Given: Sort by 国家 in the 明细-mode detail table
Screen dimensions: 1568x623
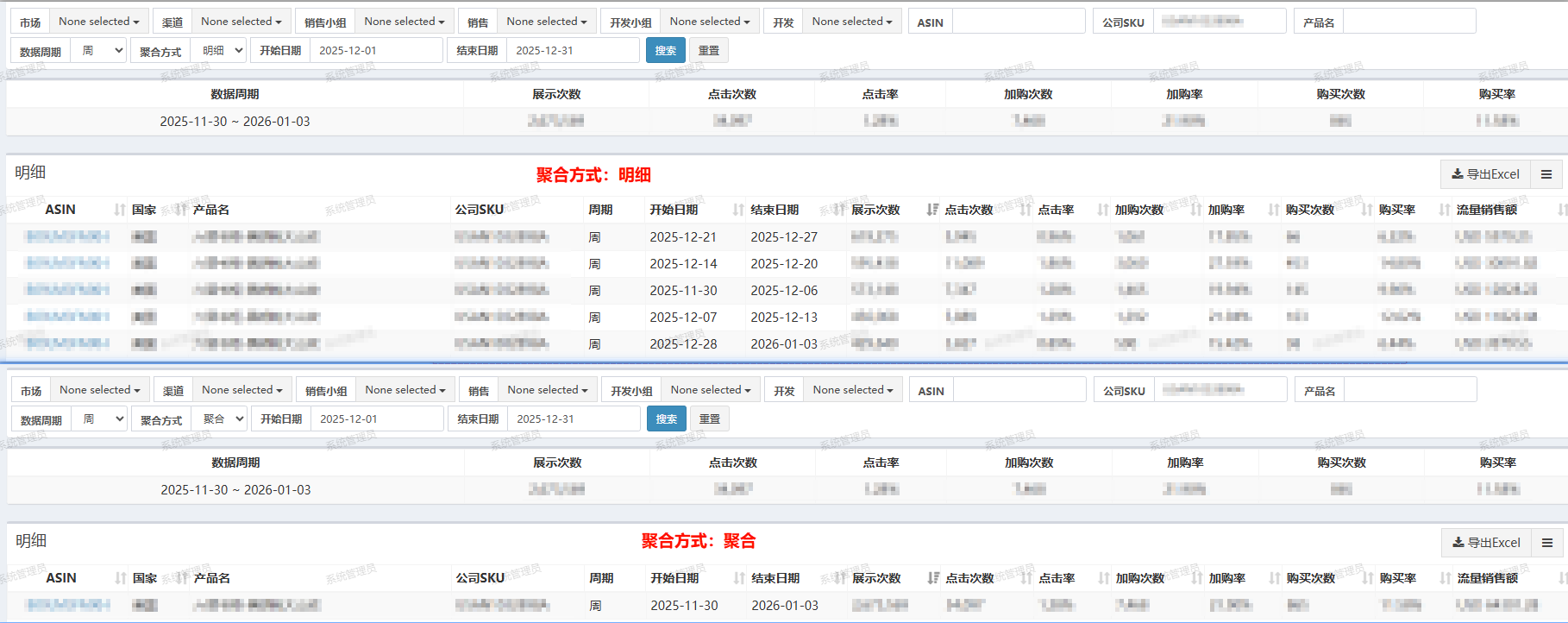Looking at the screenshot, I should click(x=181, y=210).
